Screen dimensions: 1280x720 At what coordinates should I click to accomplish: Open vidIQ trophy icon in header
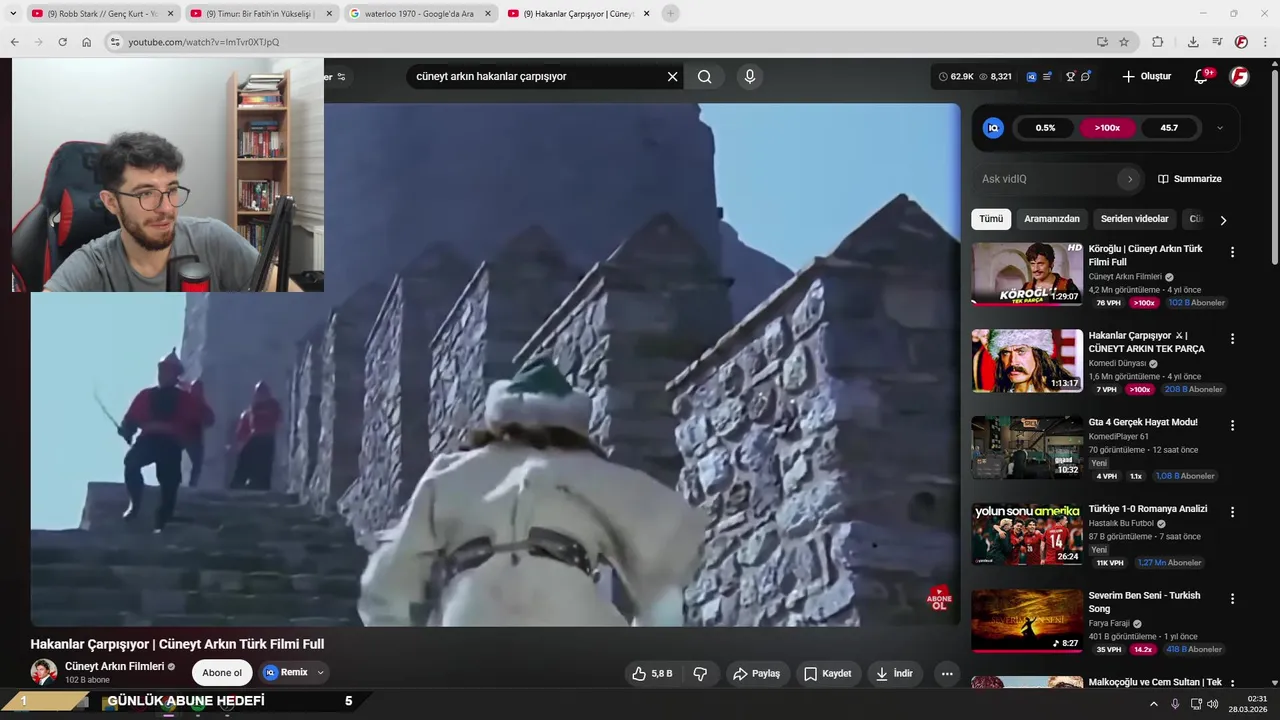click(1070, 76)
